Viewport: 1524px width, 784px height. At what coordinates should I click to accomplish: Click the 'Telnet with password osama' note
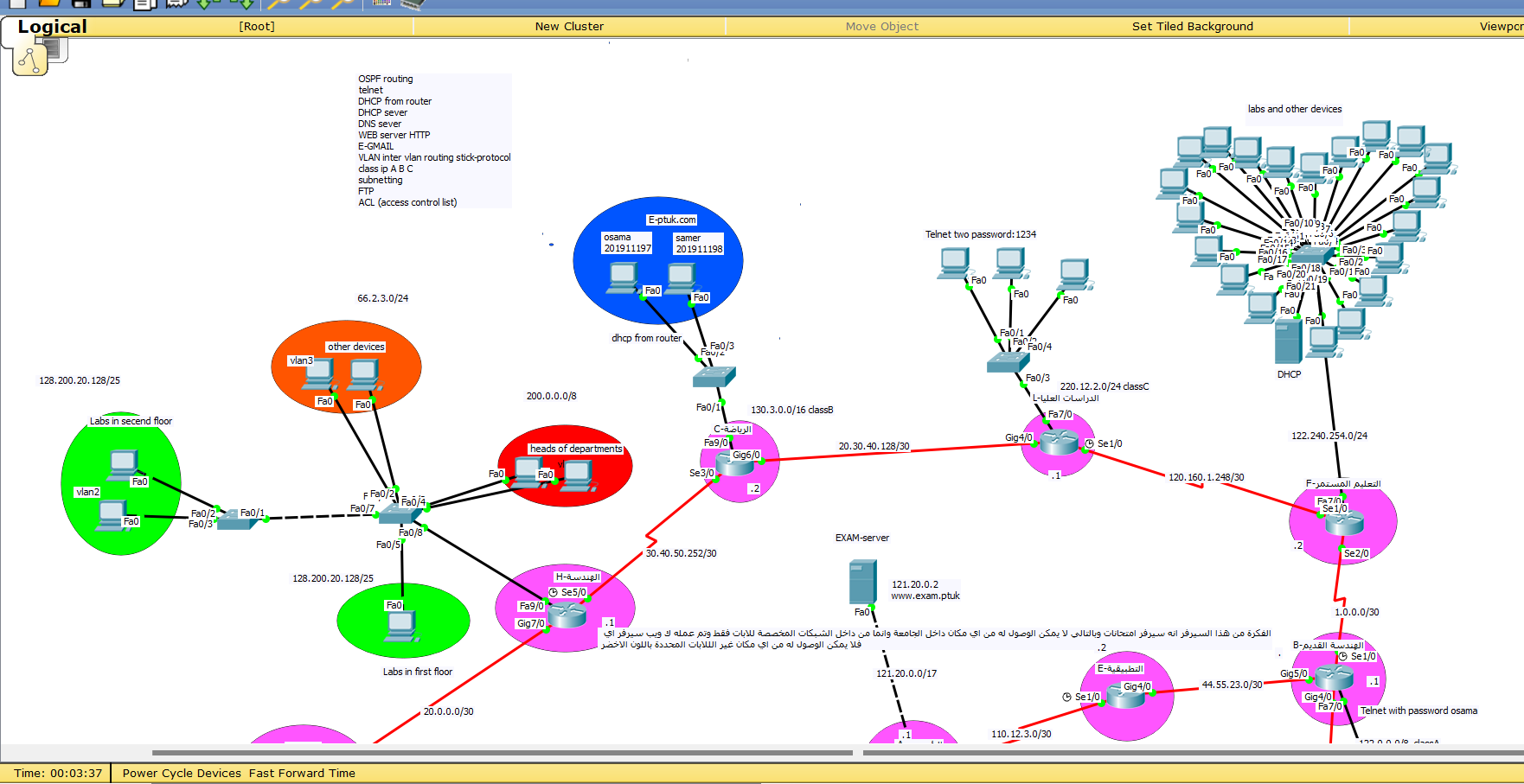[1418, 711]
